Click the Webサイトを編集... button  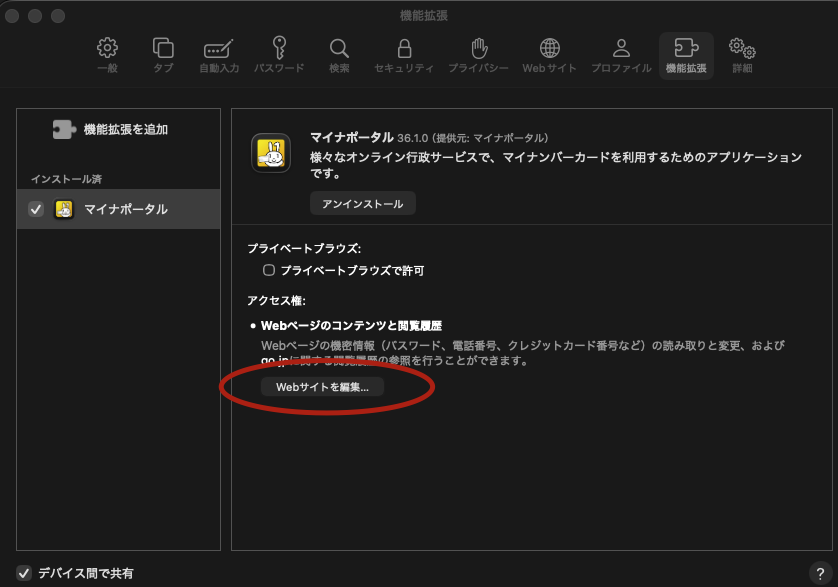point(322,386)
